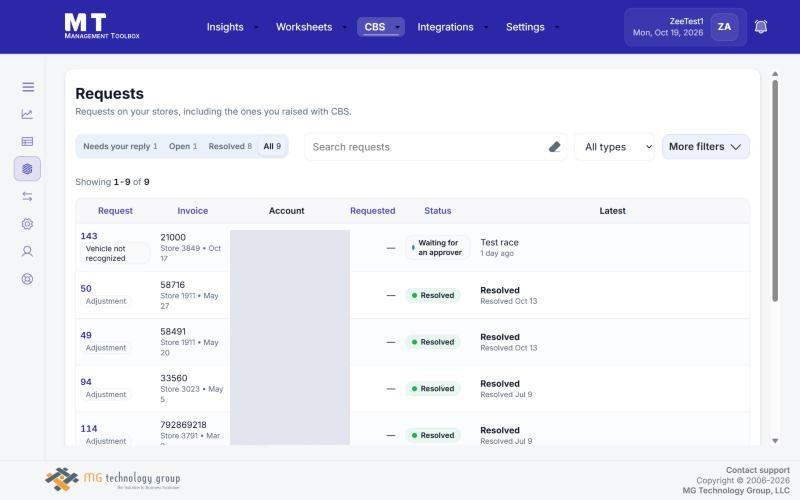800x500 pixels.
Task: Open the notifications bell
Action: (761, 27)
